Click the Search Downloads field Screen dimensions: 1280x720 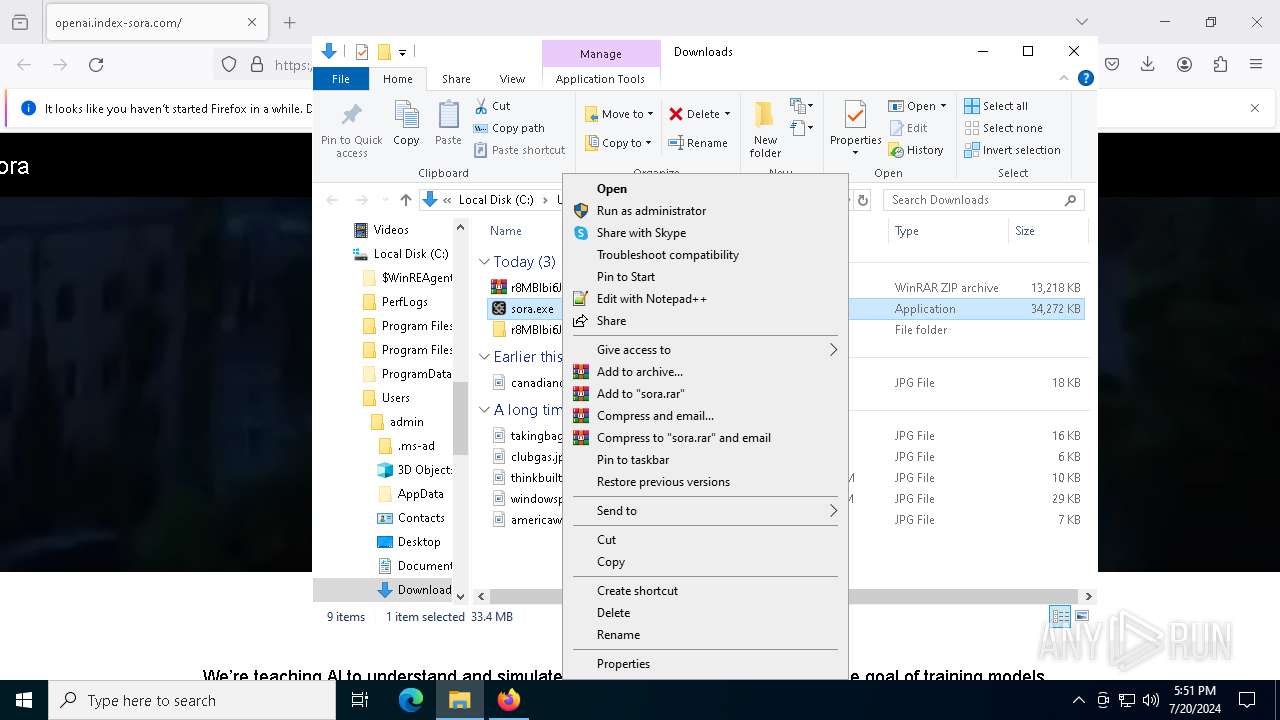[983, 200]
